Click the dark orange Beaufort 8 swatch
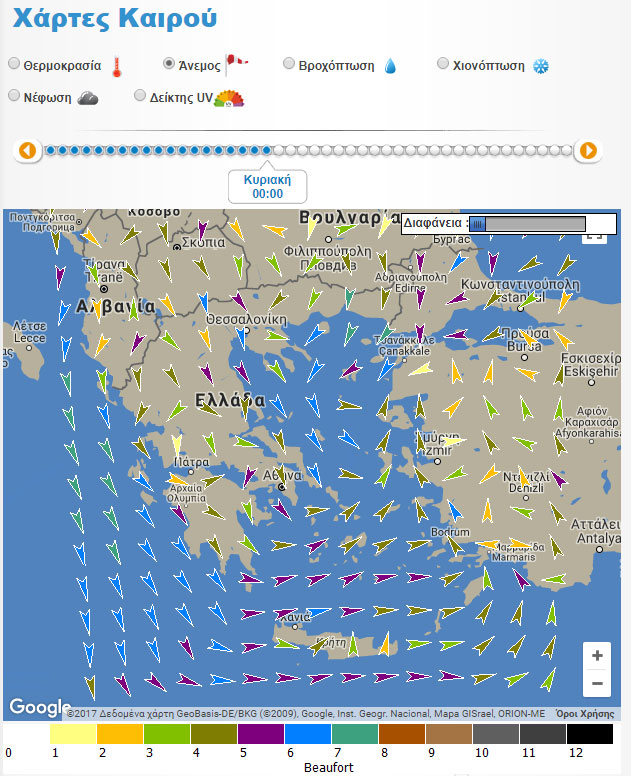 pyautogui.click(x=402, y=734)
